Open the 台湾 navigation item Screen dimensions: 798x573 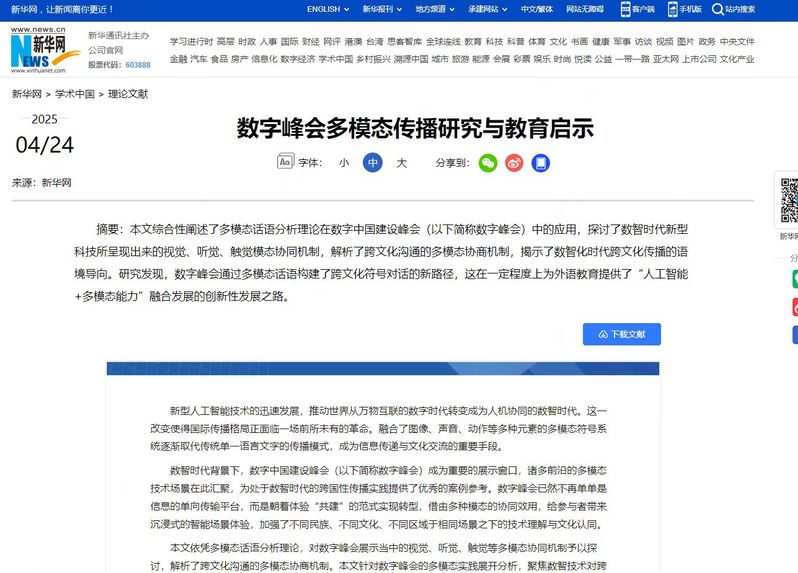(x=375, y=42)
